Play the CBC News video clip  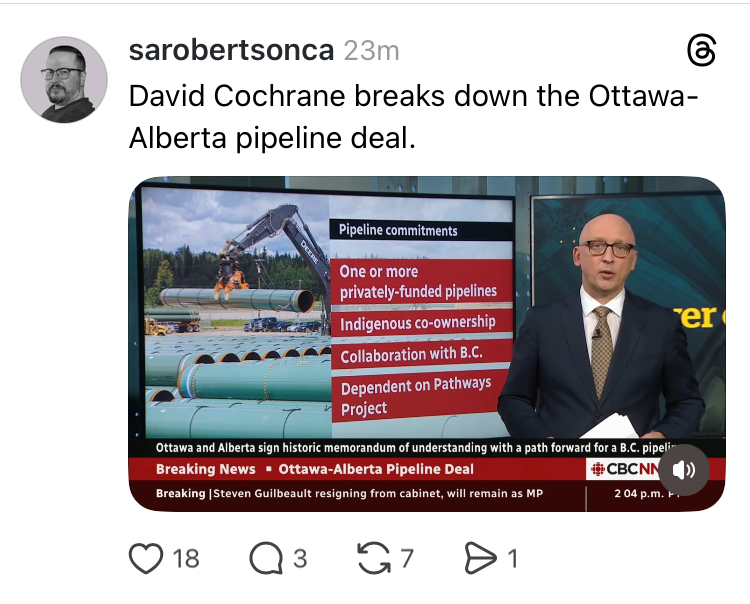427,344
